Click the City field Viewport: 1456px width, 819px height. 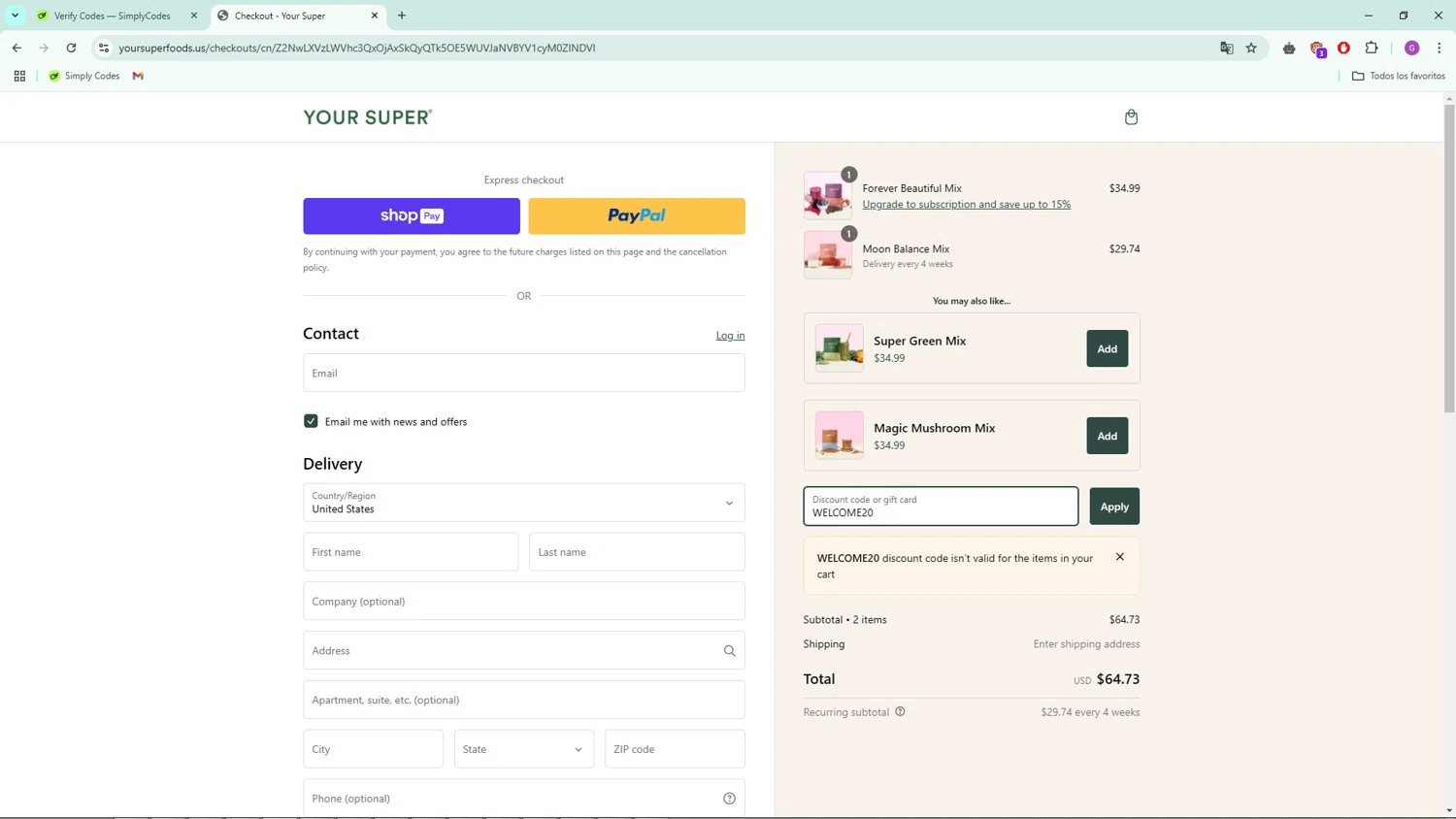[x=373, y=749]
